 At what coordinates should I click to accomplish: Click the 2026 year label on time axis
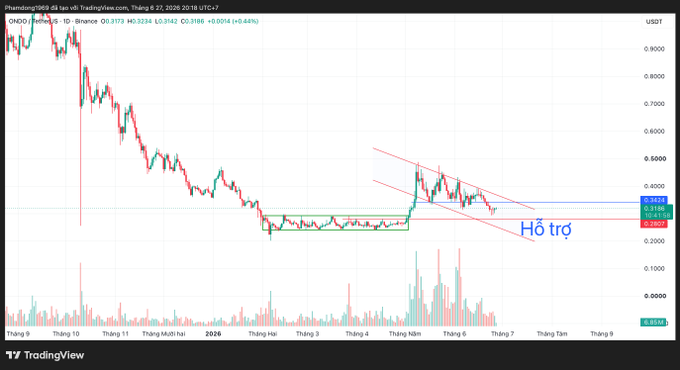pos(213,334)
